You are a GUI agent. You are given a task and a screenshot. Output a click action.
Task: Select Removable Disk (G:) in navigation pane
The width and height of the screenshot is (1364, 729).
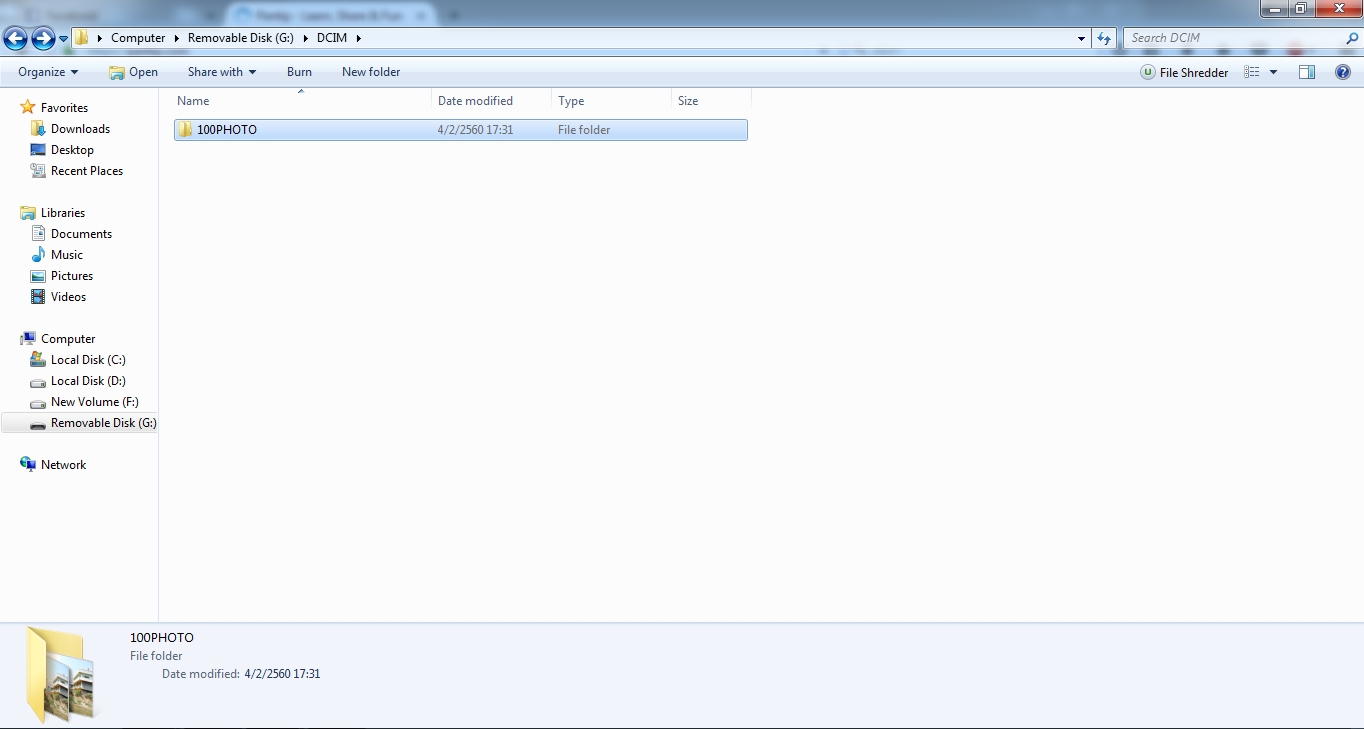pos(104,423)
